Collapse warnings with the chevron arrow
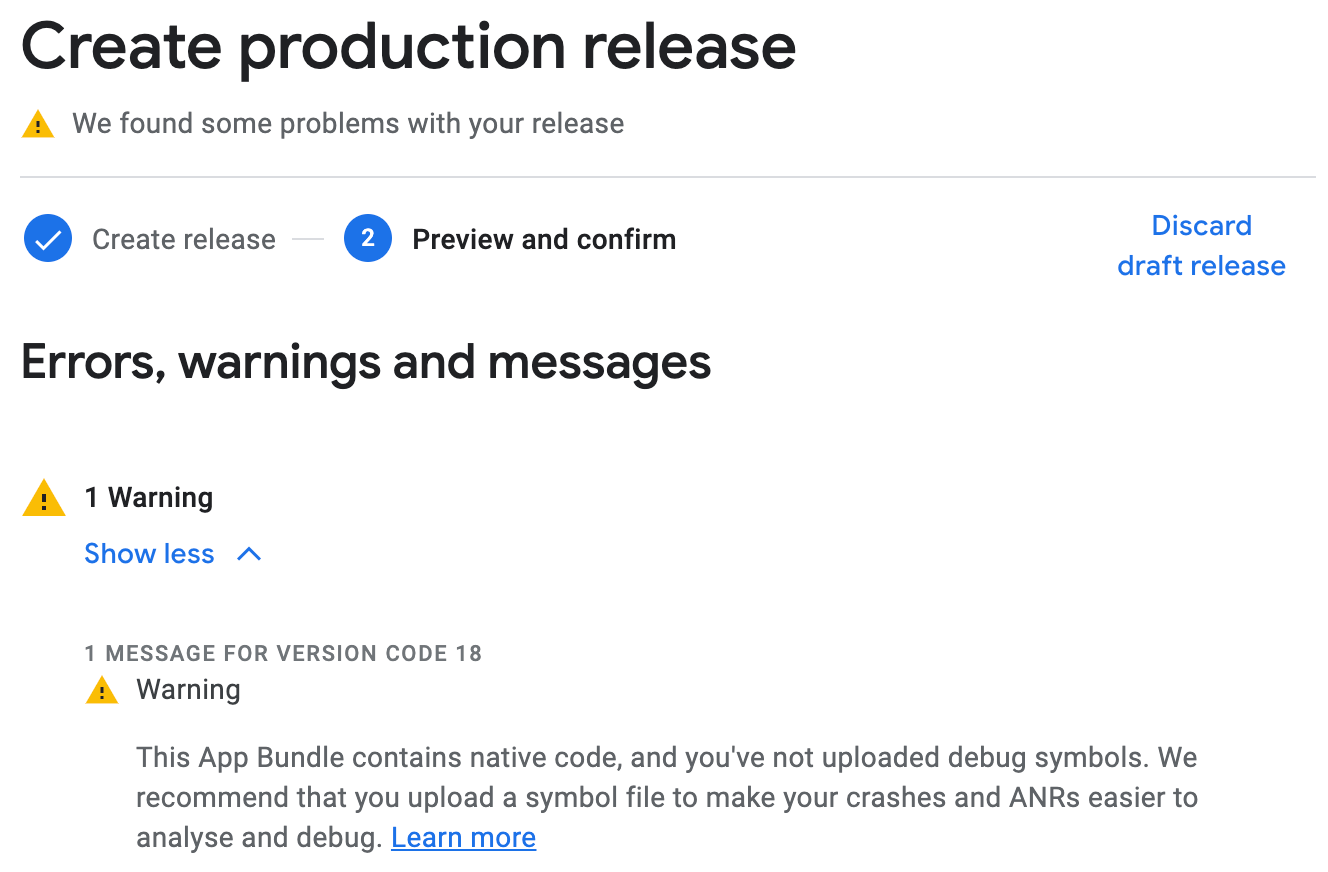1328x872 pixels. (x=249, y=554)
